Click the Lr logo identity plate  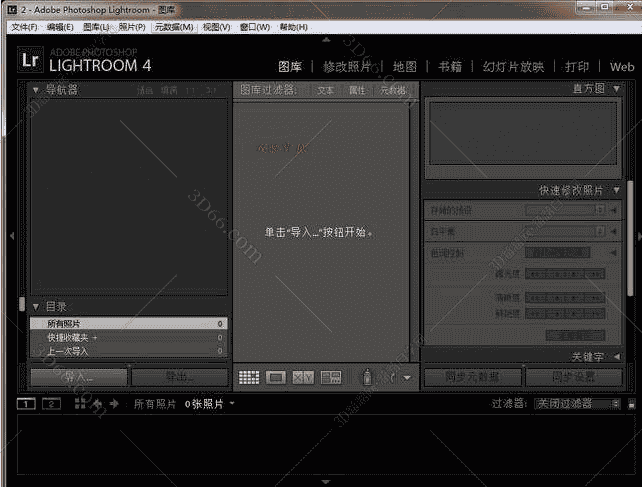(x=30, y=60)
